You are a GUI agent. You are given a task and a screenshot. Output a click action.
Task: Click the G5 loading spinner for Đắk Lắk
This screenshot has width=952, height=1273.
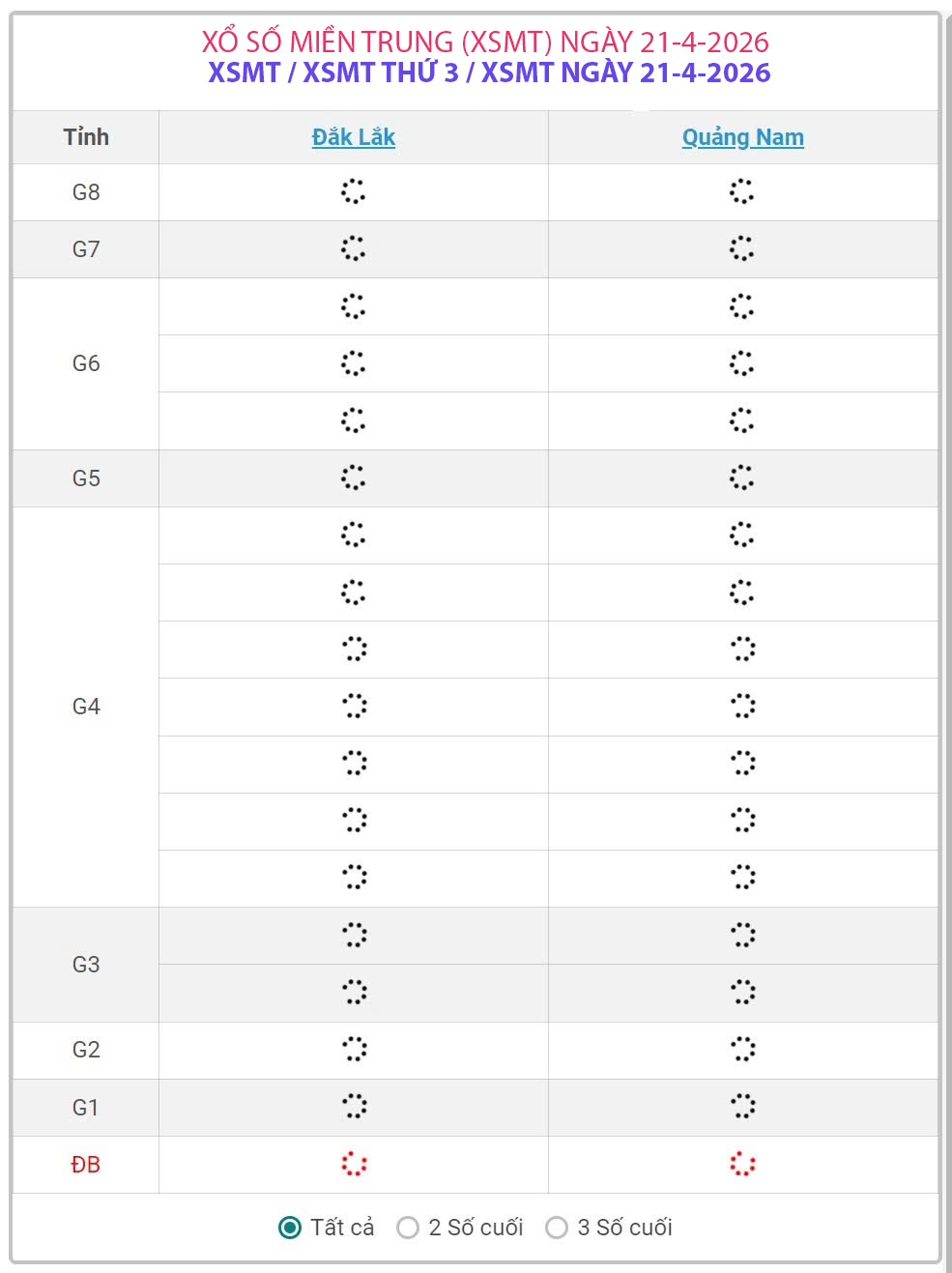click(354, 477)
